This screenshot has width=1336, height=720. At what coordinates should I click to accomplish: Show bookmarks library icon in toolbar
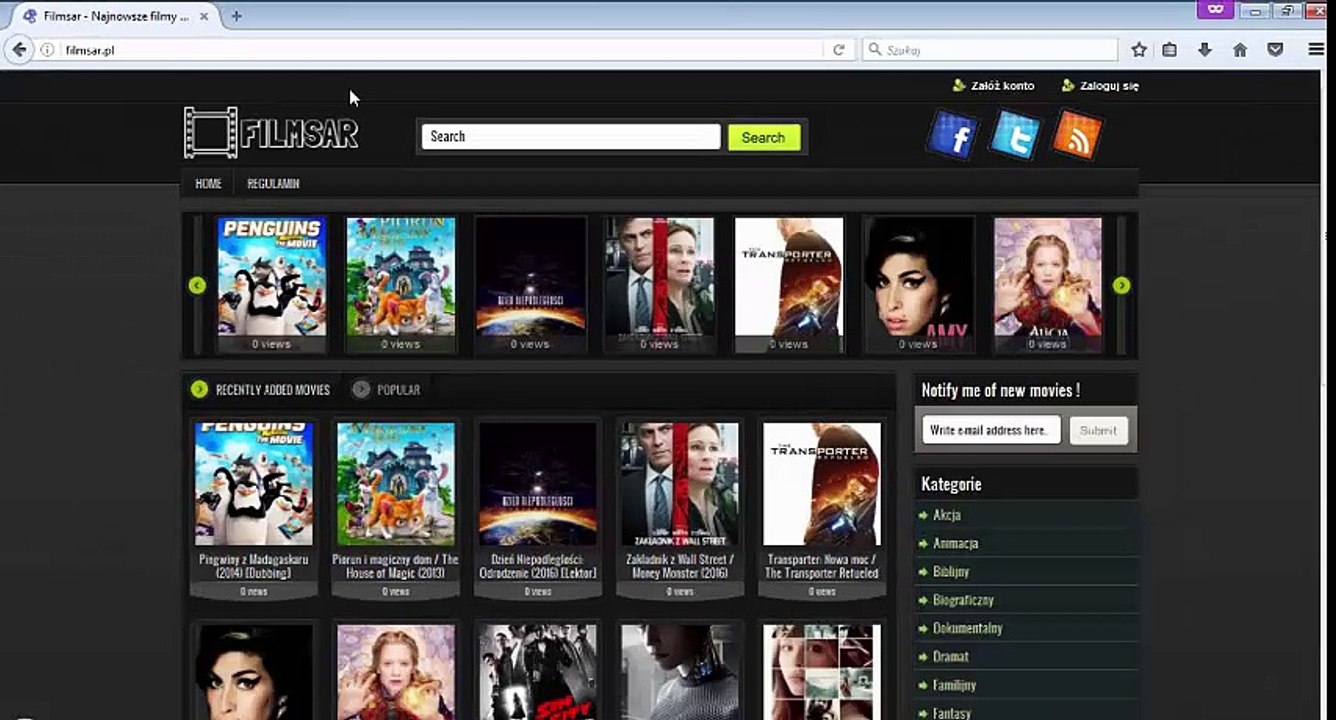click(1169, 50)
